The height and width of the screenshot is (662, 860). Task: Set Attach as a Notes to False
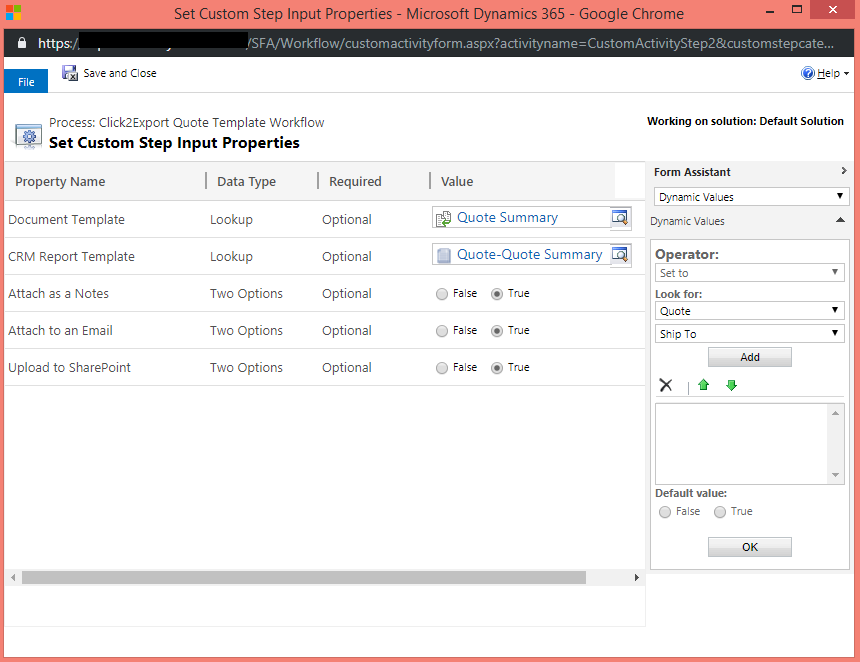click(x=442, y=294)
